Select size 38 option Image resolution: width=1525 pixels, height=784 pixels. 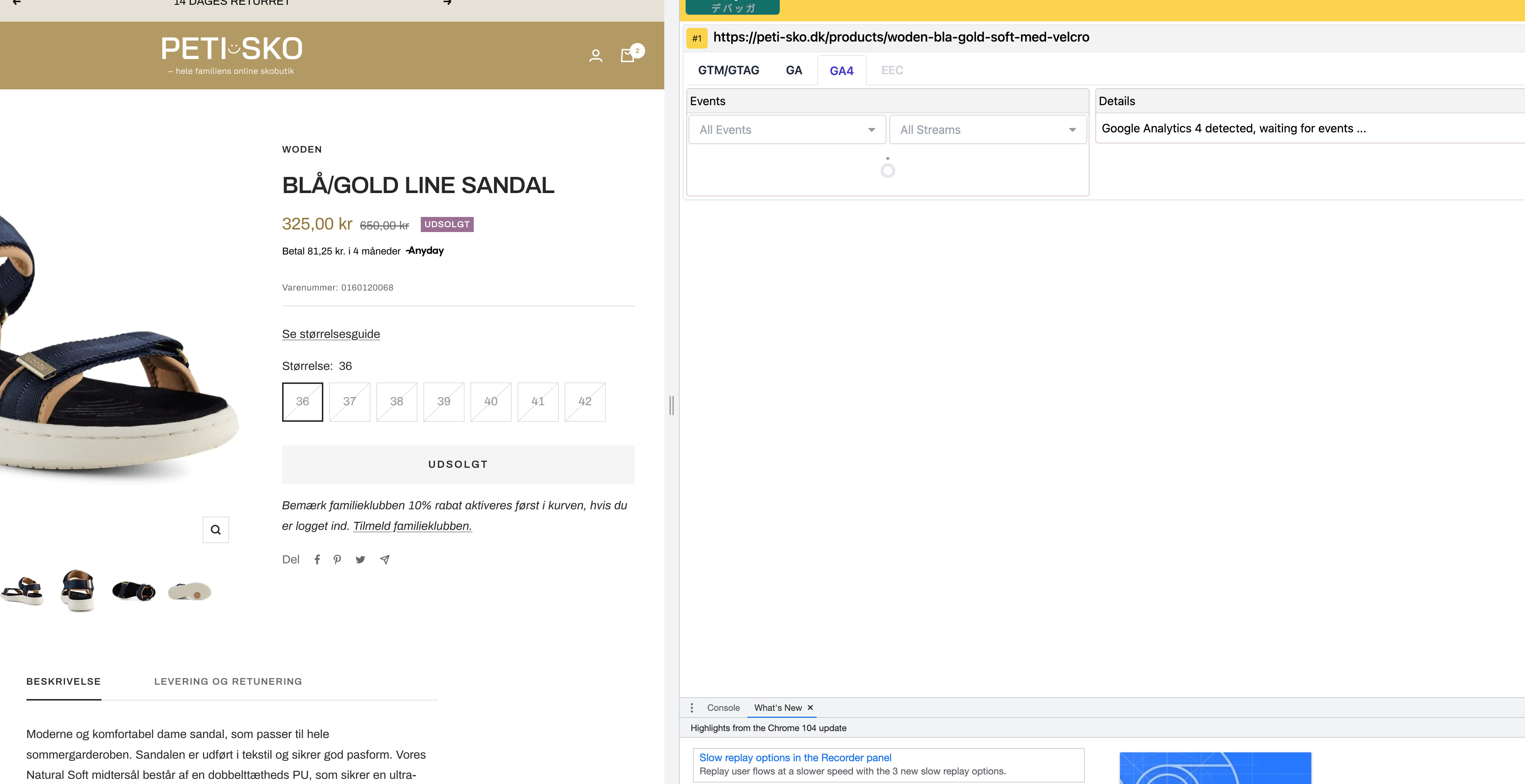pyautogui.click(x=397, y=402)
